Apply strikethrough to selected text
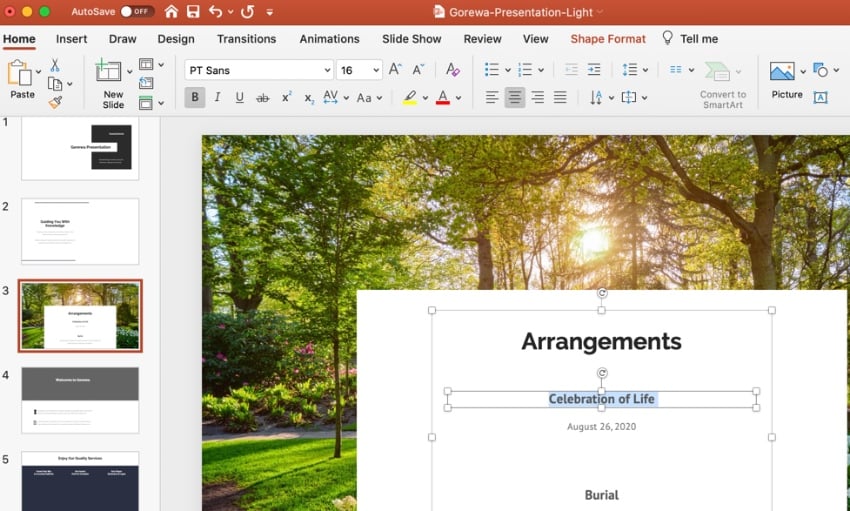The image size is (850, 511). 263,98
